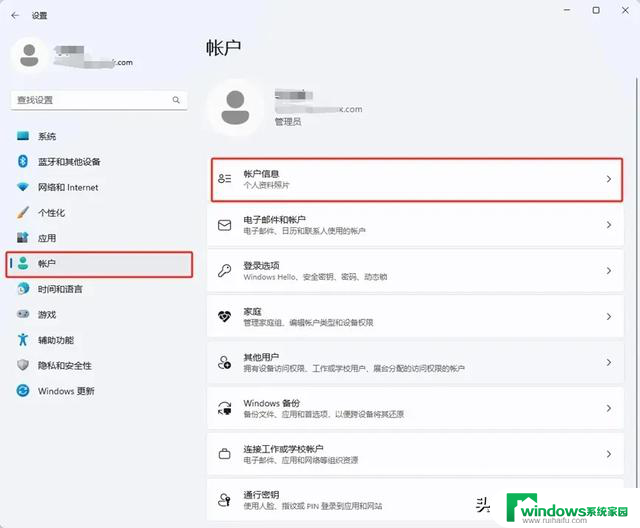Click the 帐户 person icon in sidebar
The height and width of the screenshot is (528, 640).
click(x=23, y=263)
